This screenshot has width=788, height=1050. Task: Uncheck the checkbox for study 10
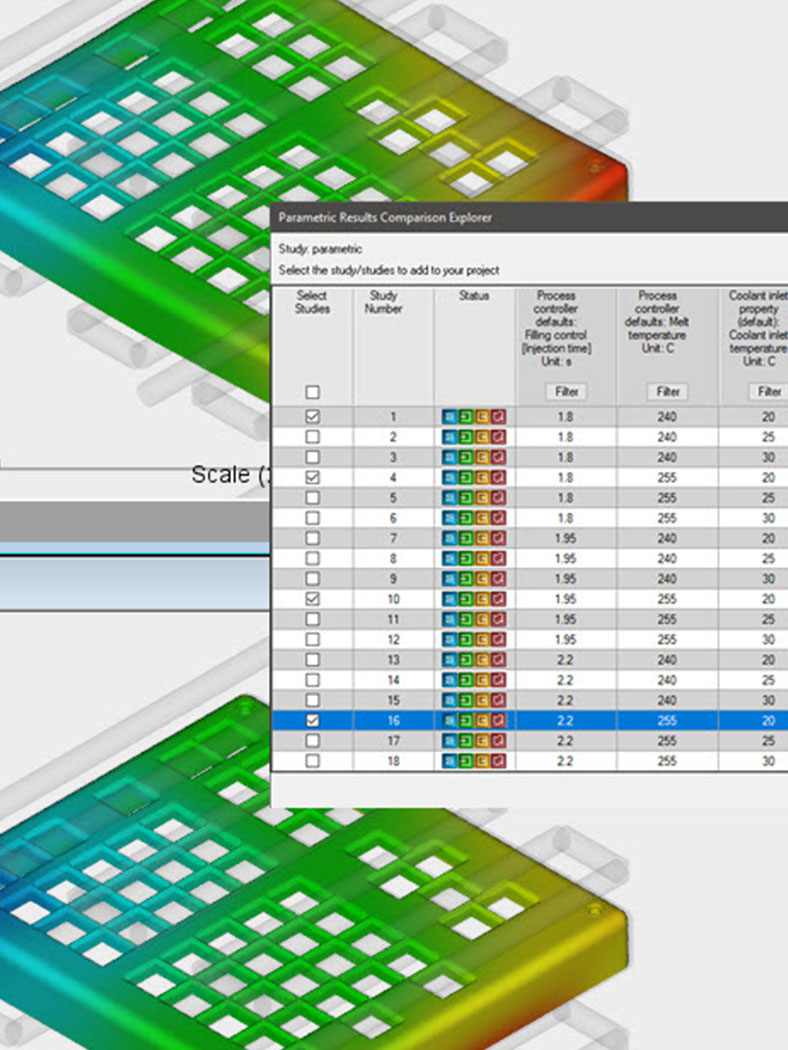click(x=312, y=599)
